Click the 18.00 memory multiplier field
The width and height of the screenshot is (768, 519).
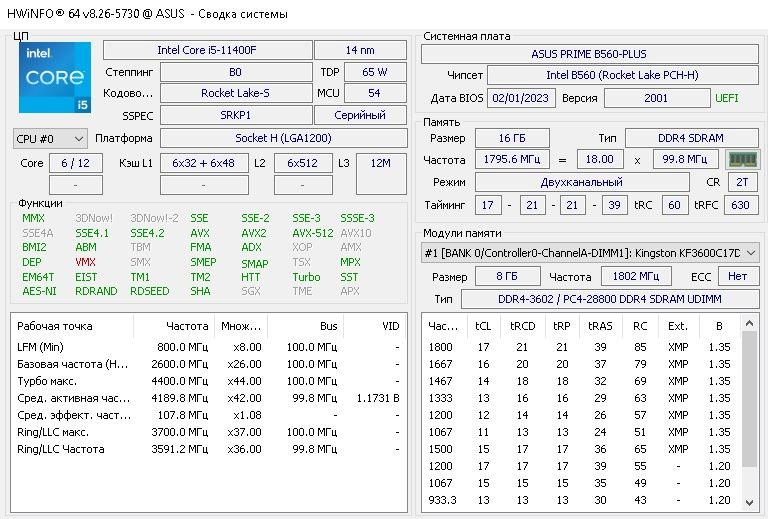point(600,159)
